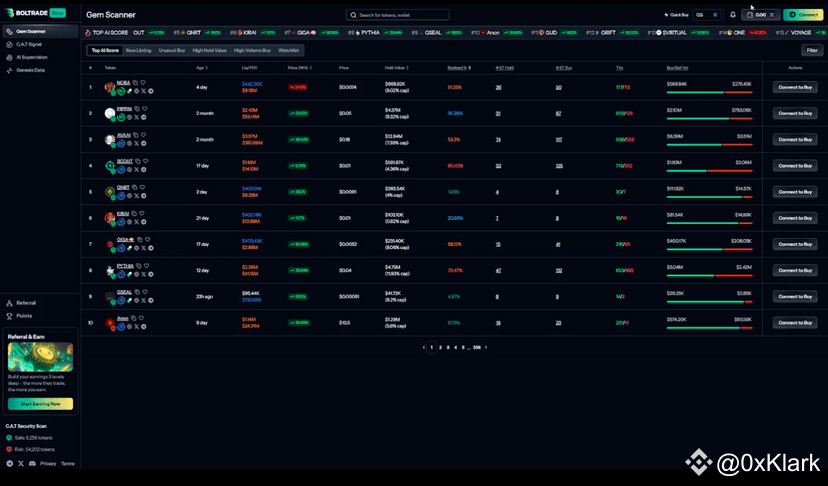Focus the token and wallet search field
This screenshot has height=486, width=828.
397,15
